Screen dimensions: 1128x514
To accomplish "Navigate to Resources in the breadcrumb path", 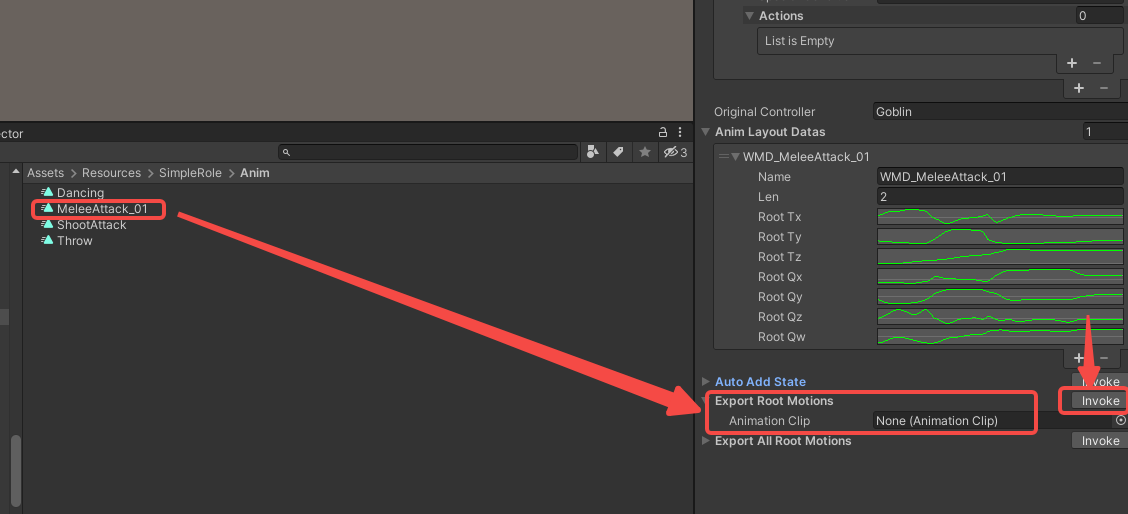I will tap(111, 173).
